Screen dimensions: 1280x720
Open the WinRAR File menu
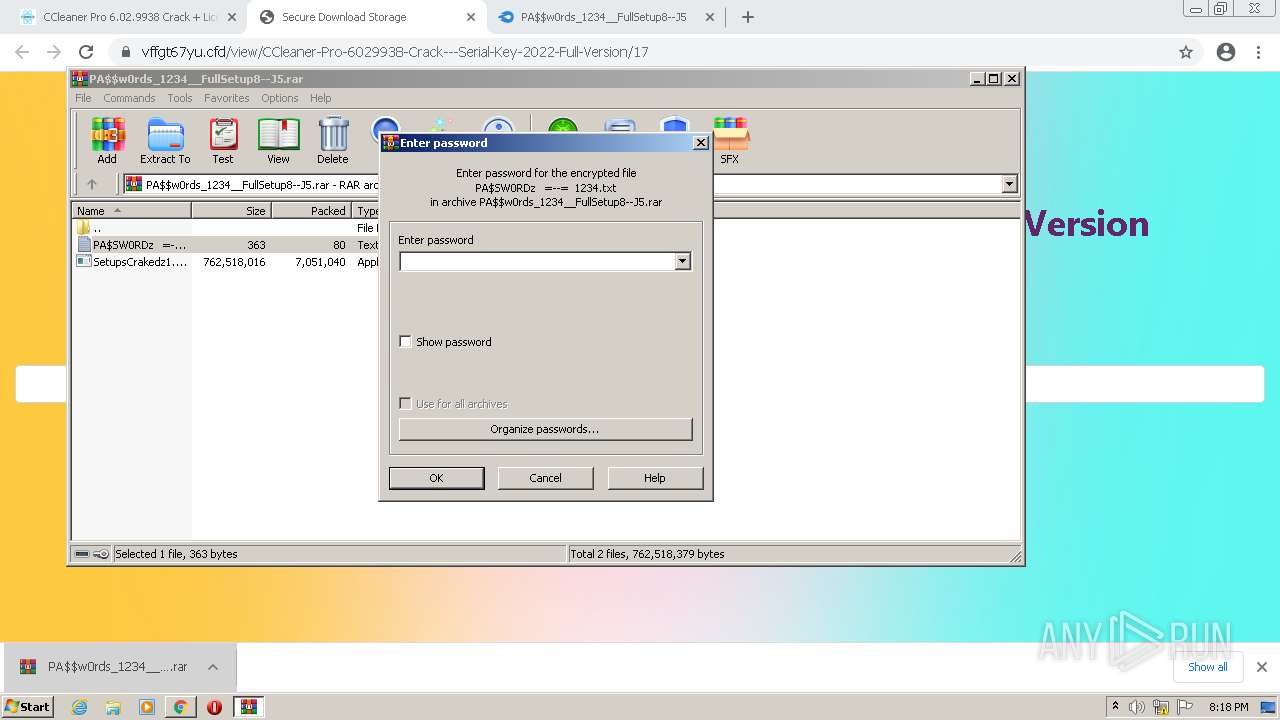[x=83, y=98]
